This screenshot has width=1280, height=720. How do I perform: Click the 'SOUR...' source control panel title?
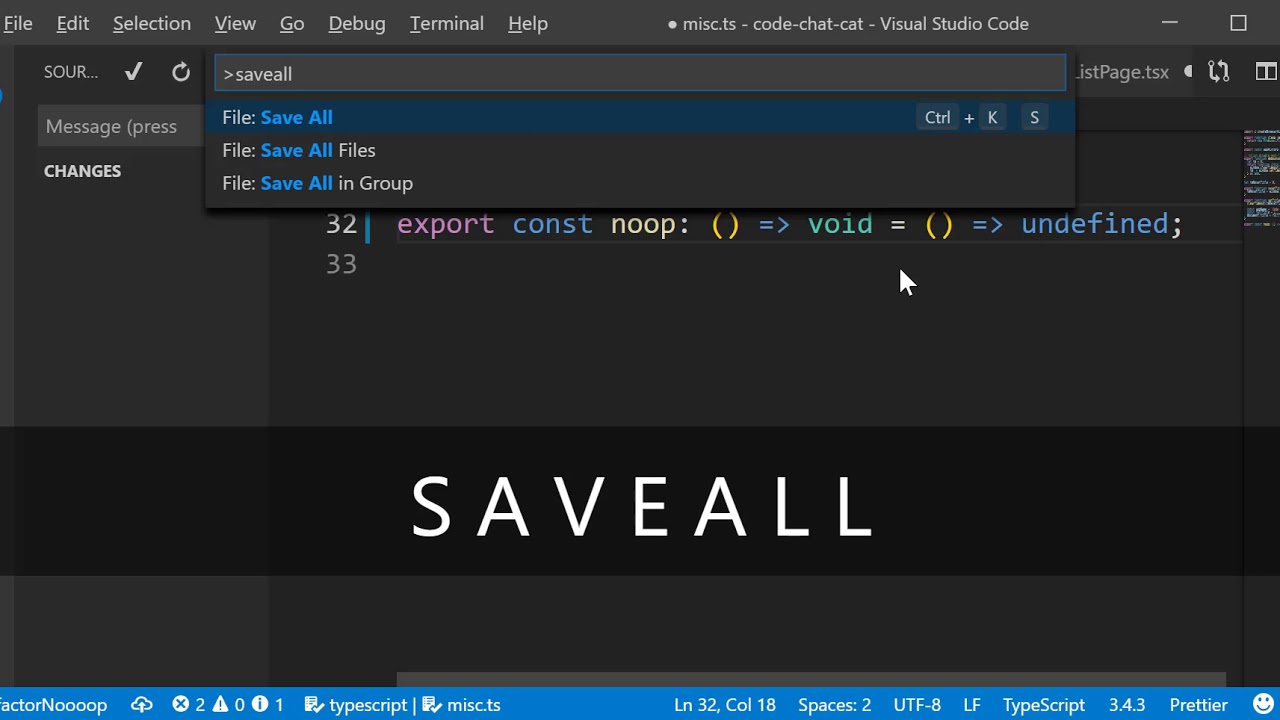(x=71, y=72)
